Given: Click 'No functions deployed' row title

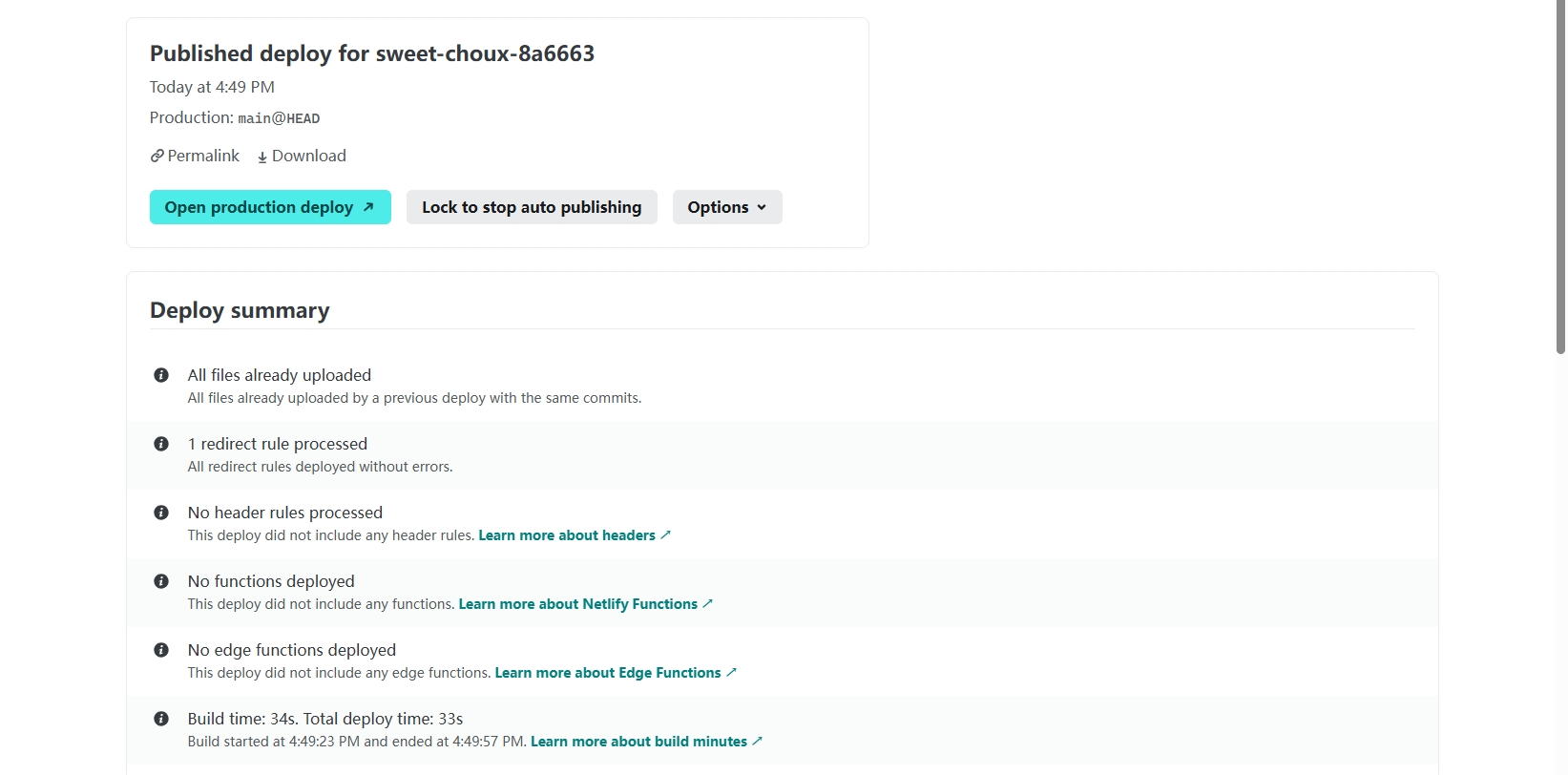Looking at the screenshot, I should (x=271, y=581).
